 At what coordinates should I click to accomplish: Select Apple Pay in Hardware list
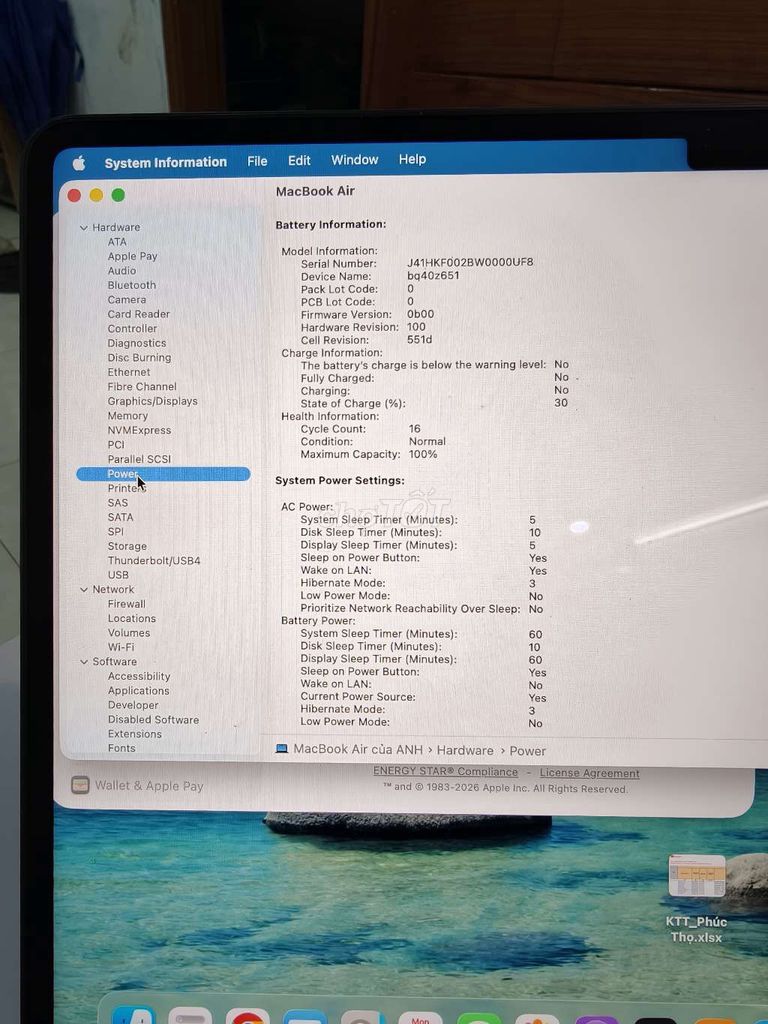point(133,256)
